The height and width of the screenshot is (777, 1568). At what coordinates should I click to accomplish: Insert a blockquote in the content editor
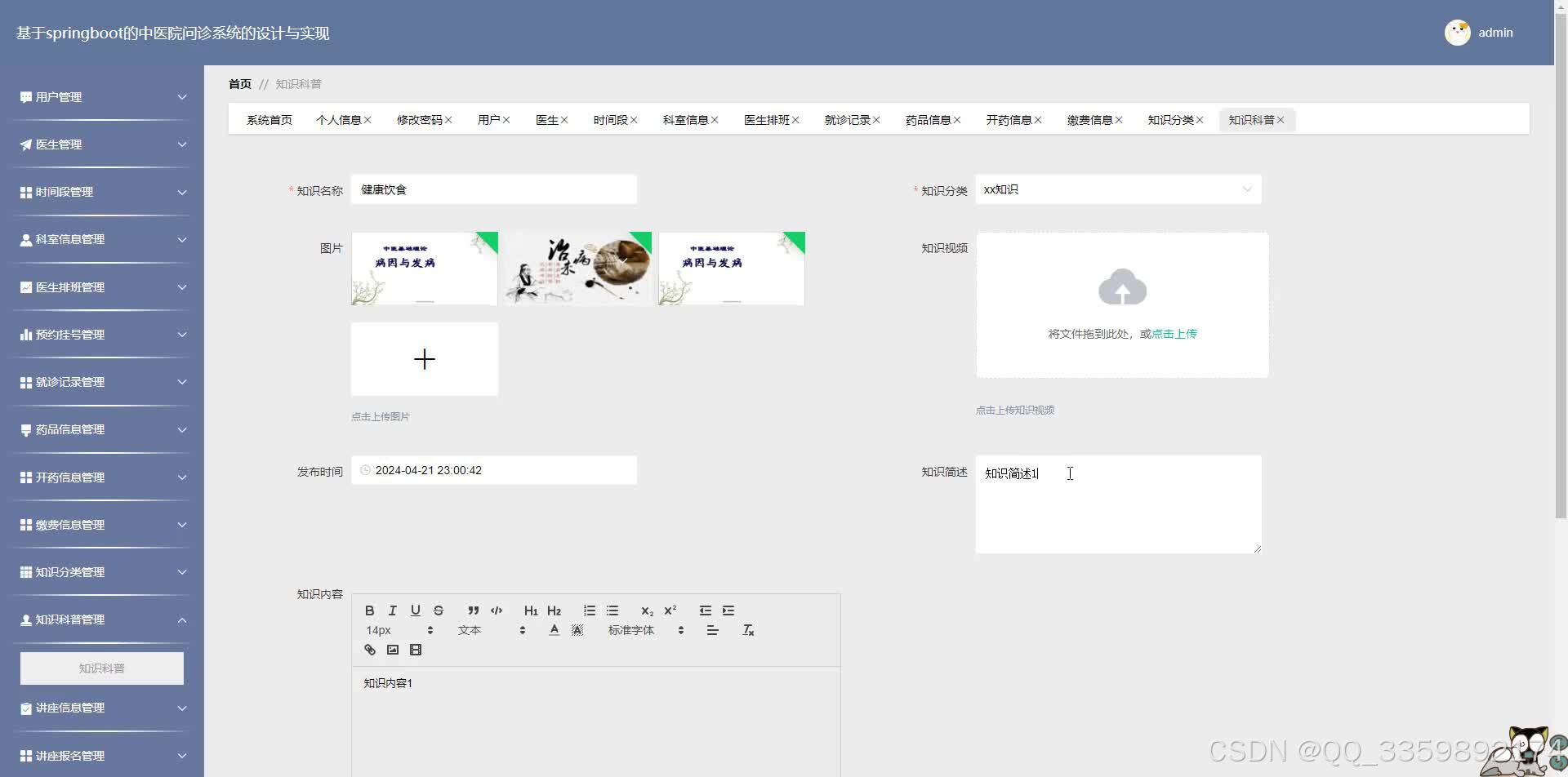coord(473,610)
